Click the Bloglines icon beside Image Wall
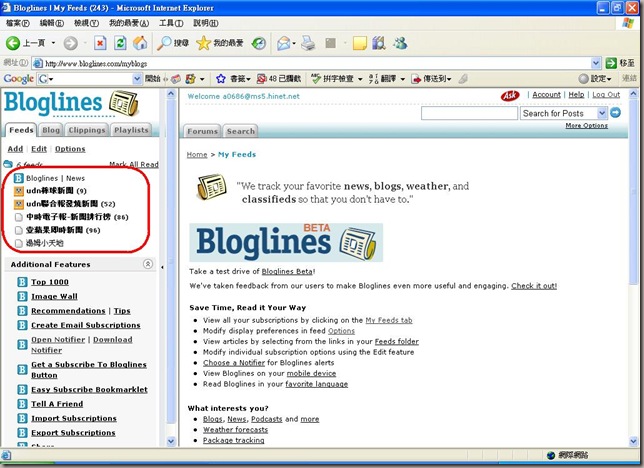Screen dimensions: 644x468 coord(22,296)
